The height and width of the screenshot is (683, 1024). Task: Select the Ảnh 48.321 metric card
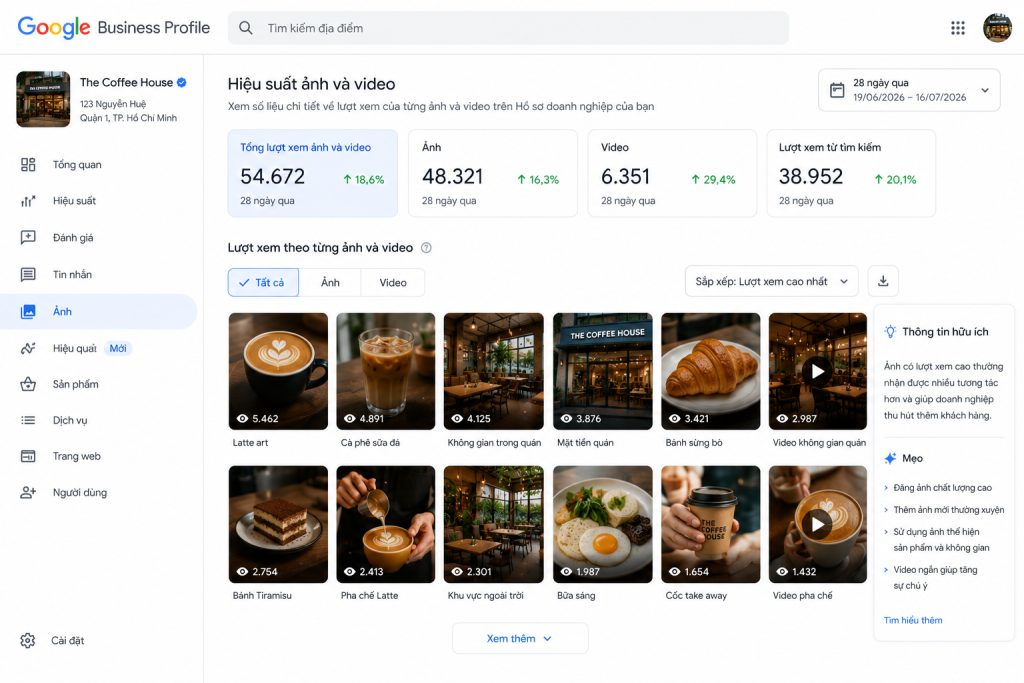click(x=493, y=173)
